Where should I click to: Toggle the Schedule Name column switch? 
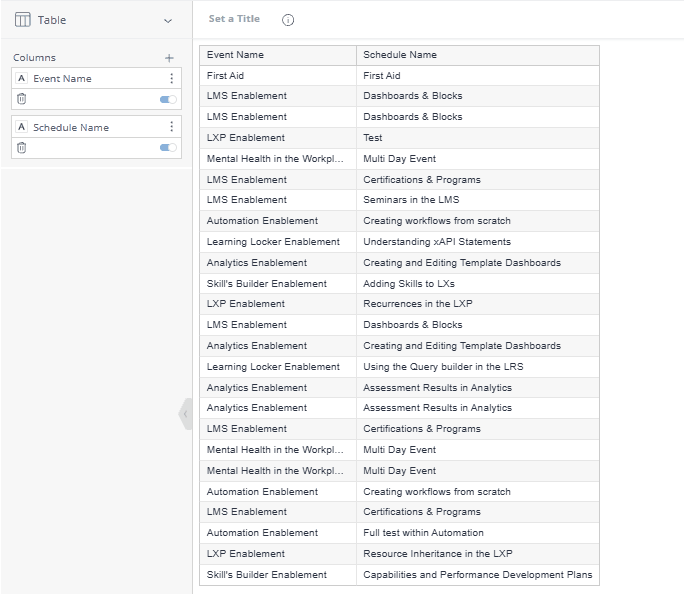tap(168, 148)
